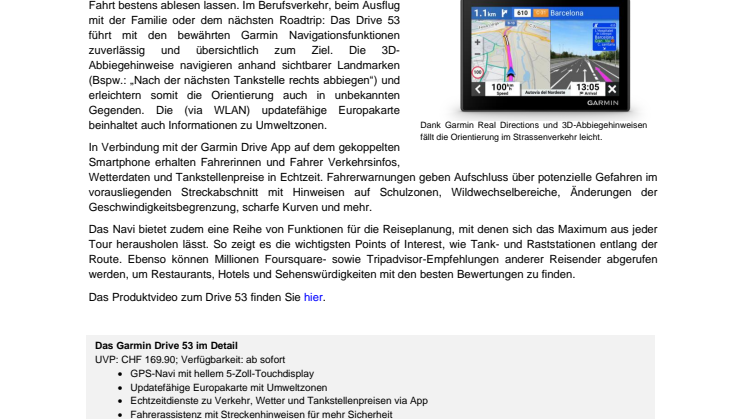Click the zoom-in plus on the device map

pos(478,42)
